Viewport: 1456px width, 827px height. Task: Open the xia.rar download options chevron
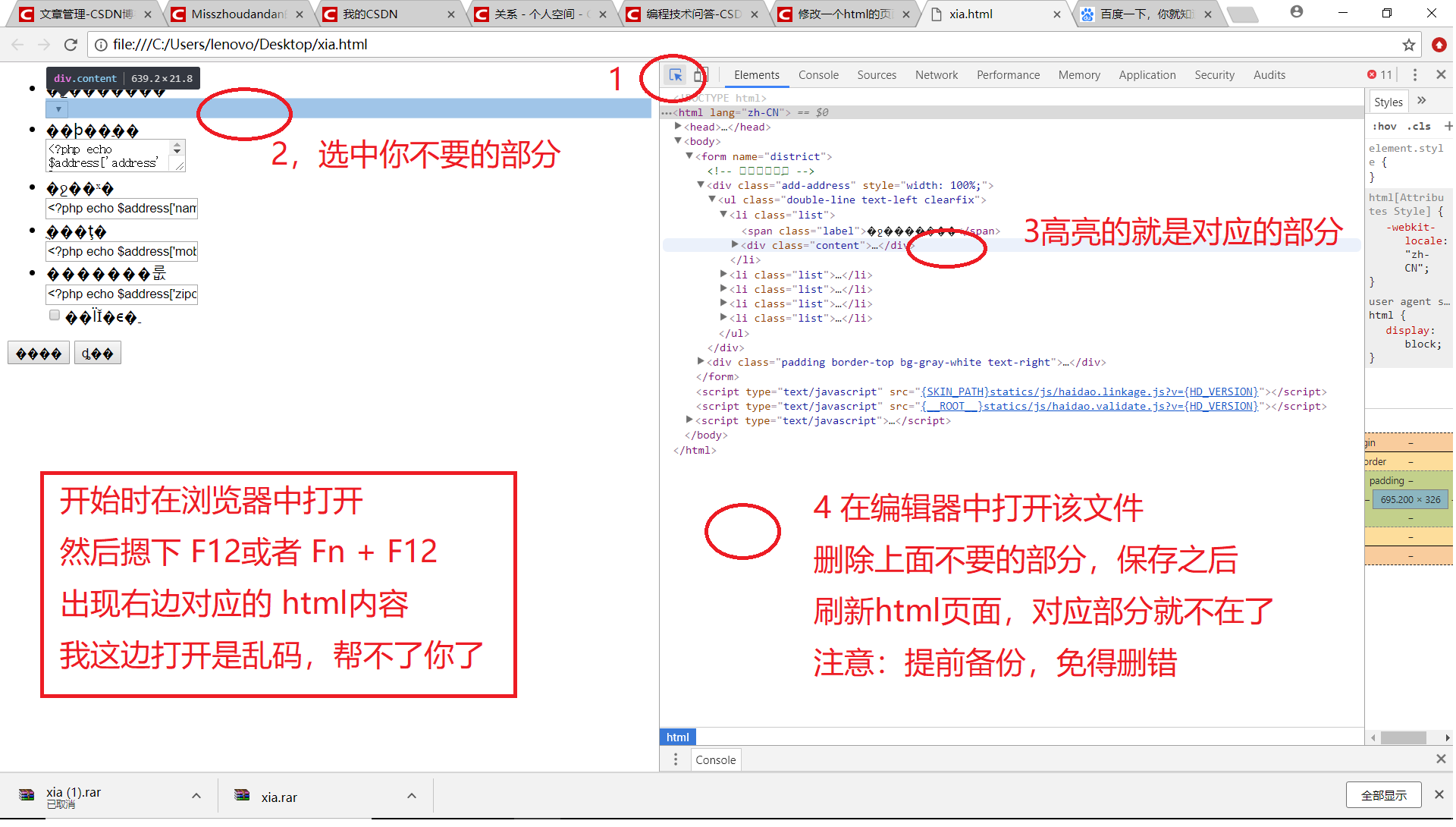[x=412, y=796]
